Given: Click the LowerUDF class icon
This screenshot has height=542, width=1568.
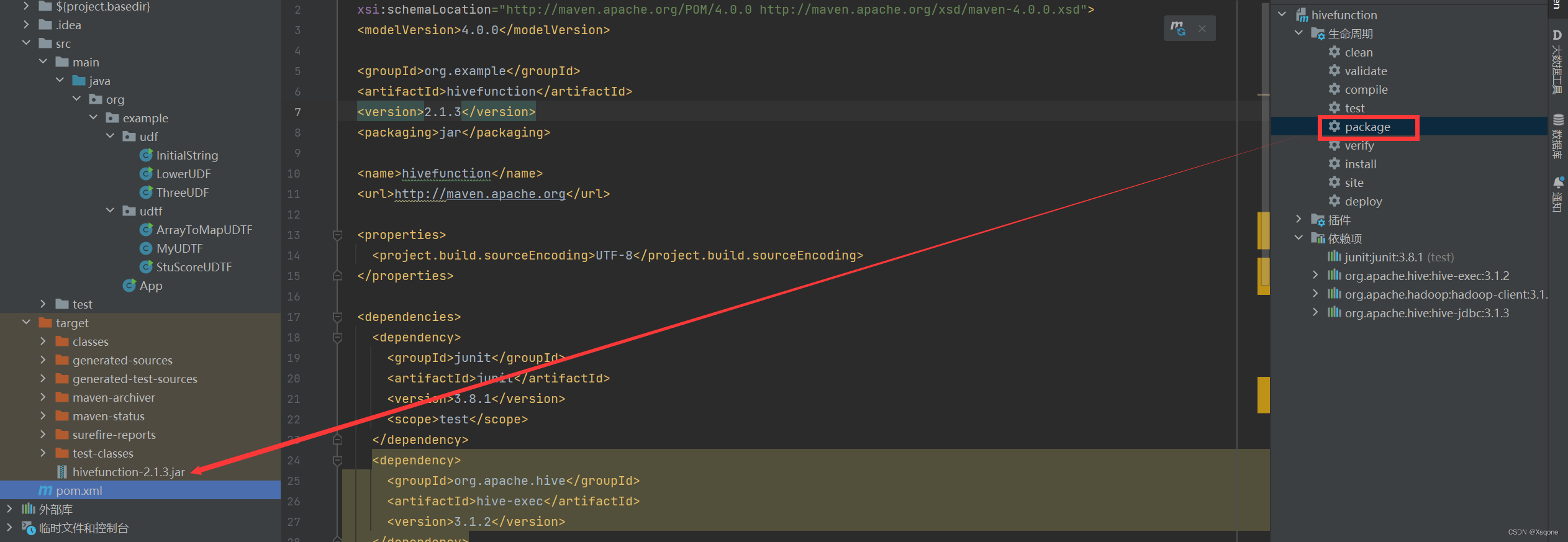Looking at the screenshot, I should point(146,174).
